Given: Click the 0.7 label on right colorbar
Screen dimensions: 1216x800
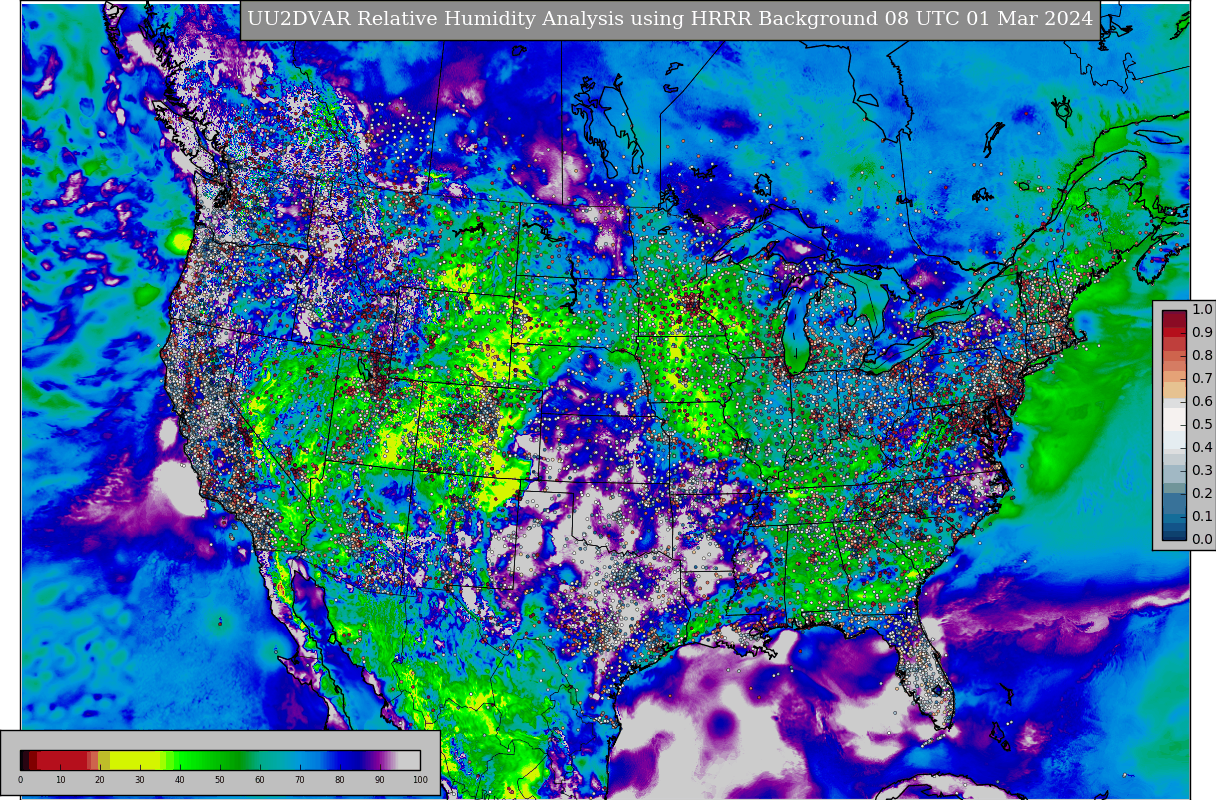Looking at the screenshot, I should point(1202,379).
